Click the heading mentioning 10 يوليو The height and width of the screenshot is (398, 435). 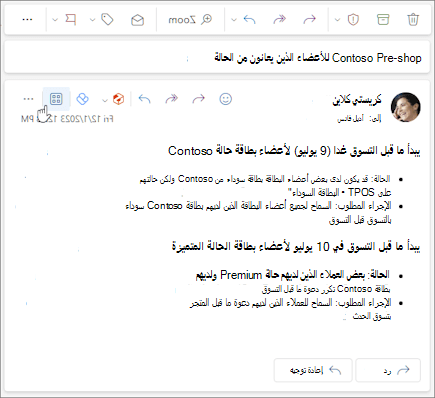coord(296,247)
